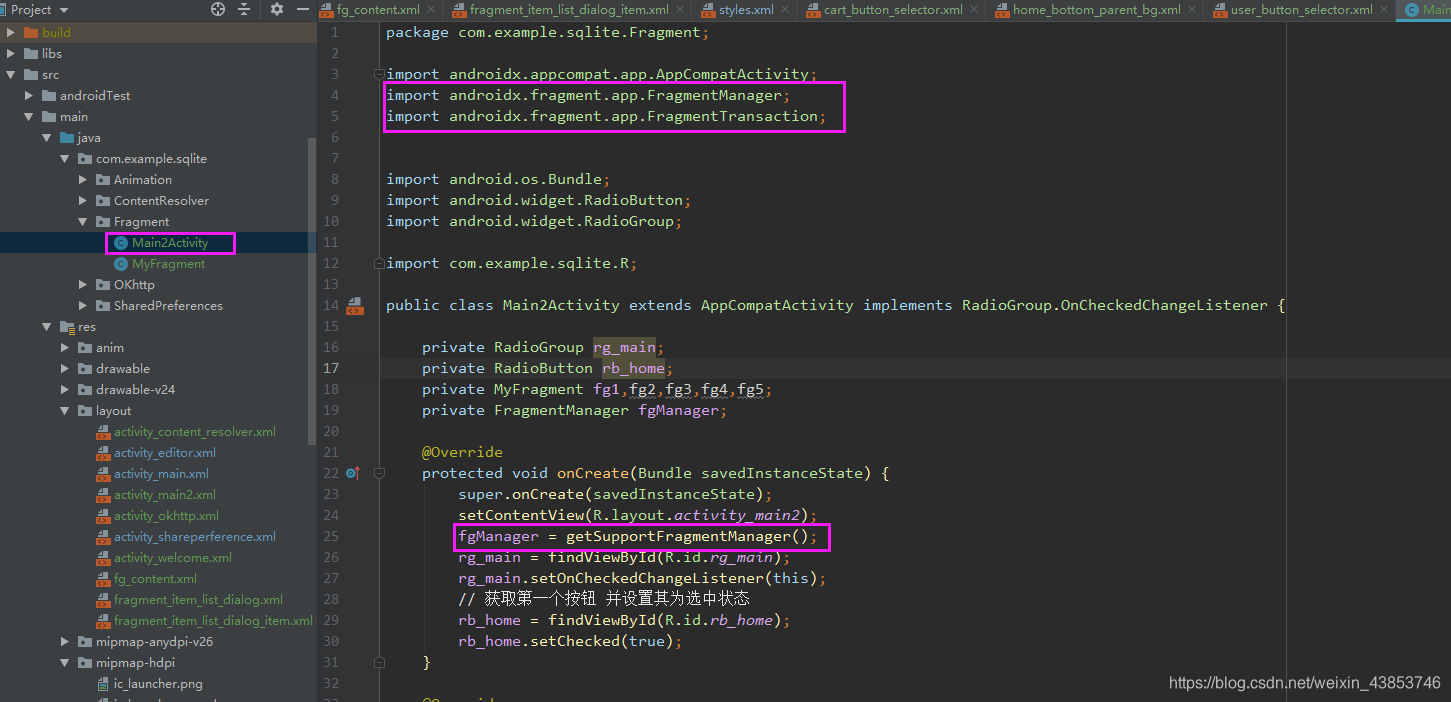Click the rb_home field on line 17

pyautogui.click(x=633, y=369)
